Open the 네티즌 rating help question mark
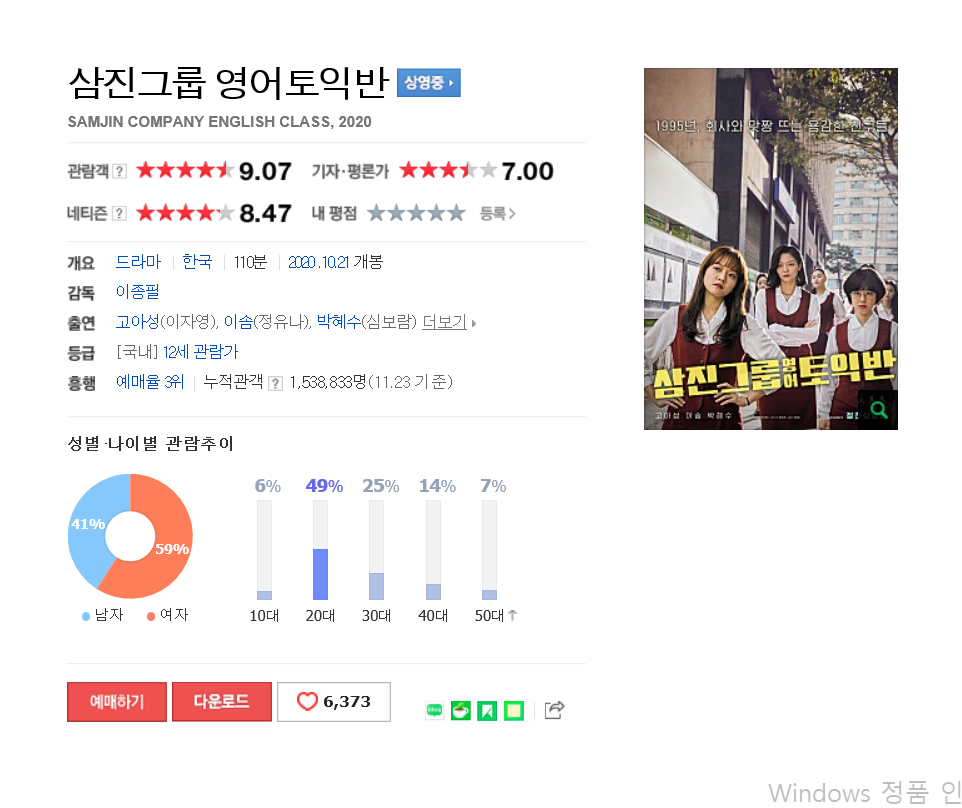 [x=120, y=214]
